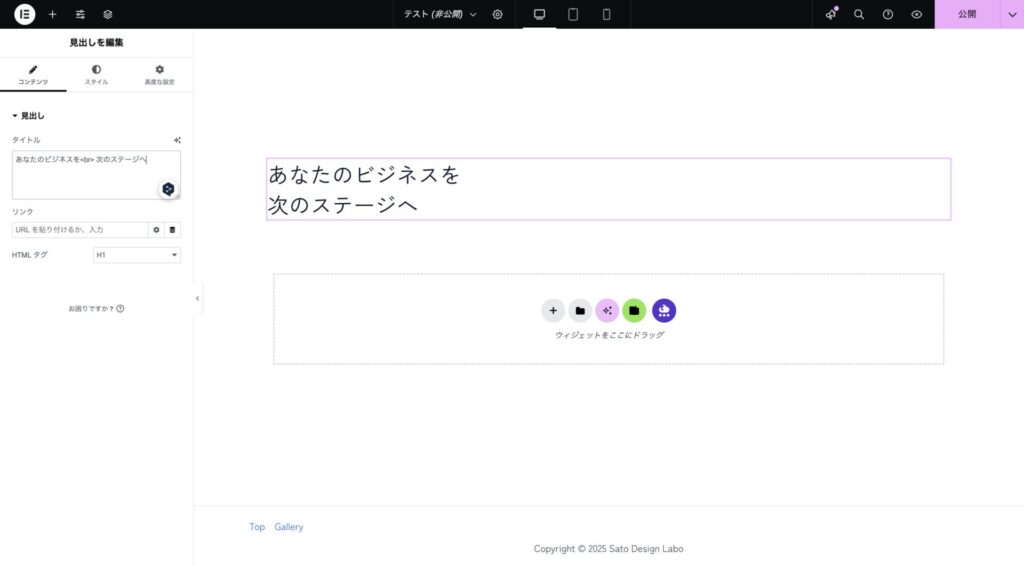Open the finder search icon
Screen dimensions: 1024x566
(x=859, y=14)
